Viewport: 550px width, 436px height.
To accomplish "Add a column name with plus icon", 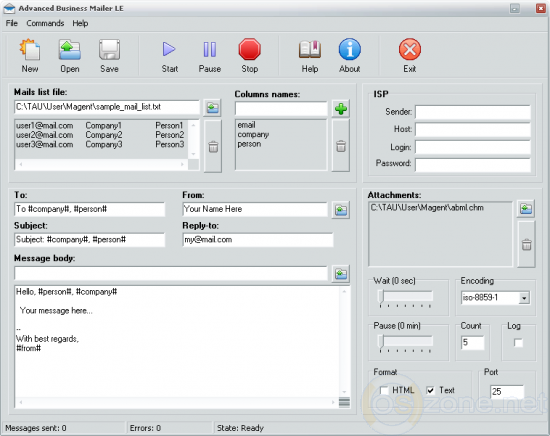I will tap(341, 109).
